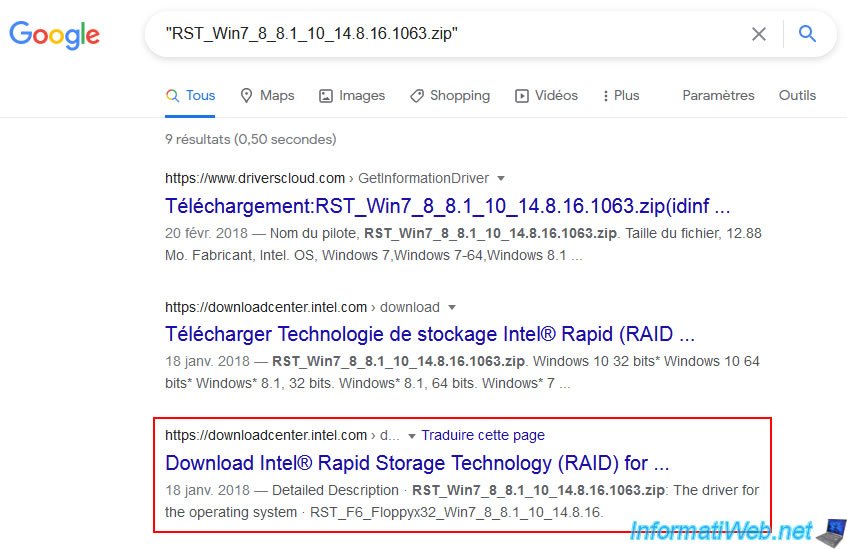Go to the Vidéos tab
The width and height of the screenshot is (847, 549).
(547, 96)
